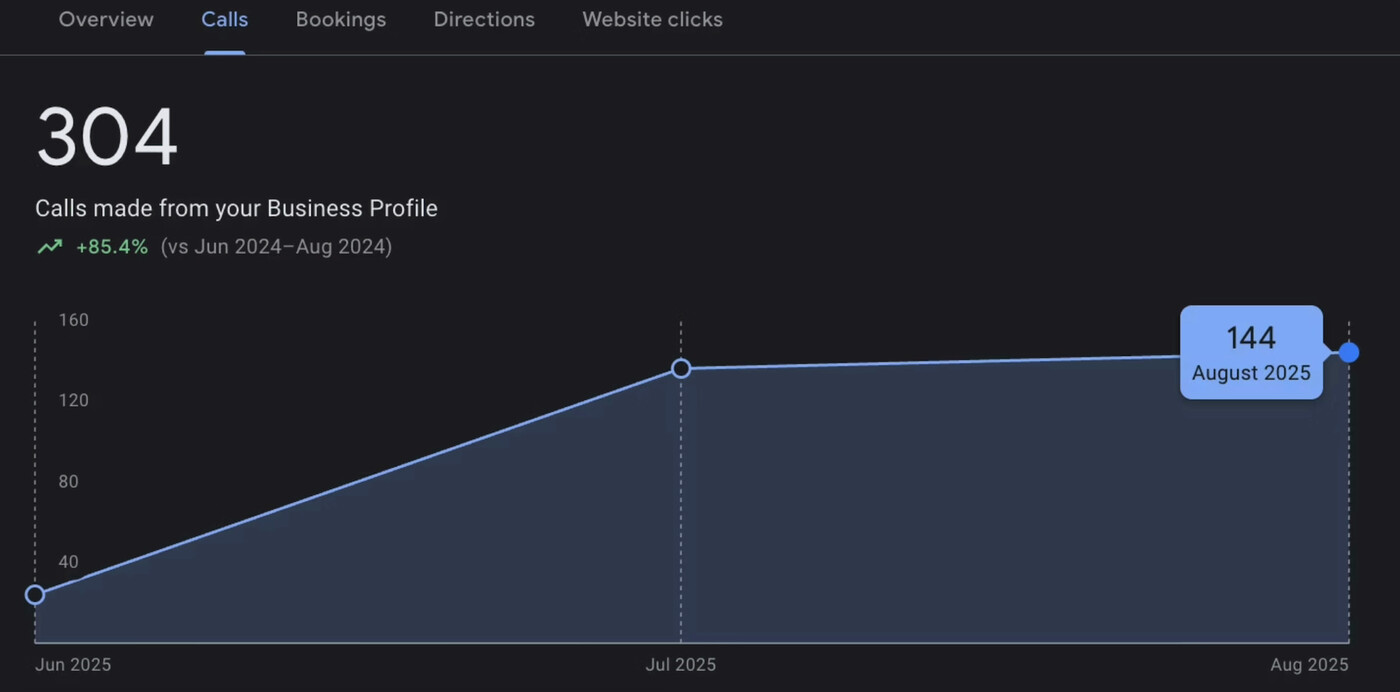This screenshot has width=1400, height=692.
Task: Click the '(vs Jun 2024–Aug 2024)' comparison text
Action: (276, 247)
